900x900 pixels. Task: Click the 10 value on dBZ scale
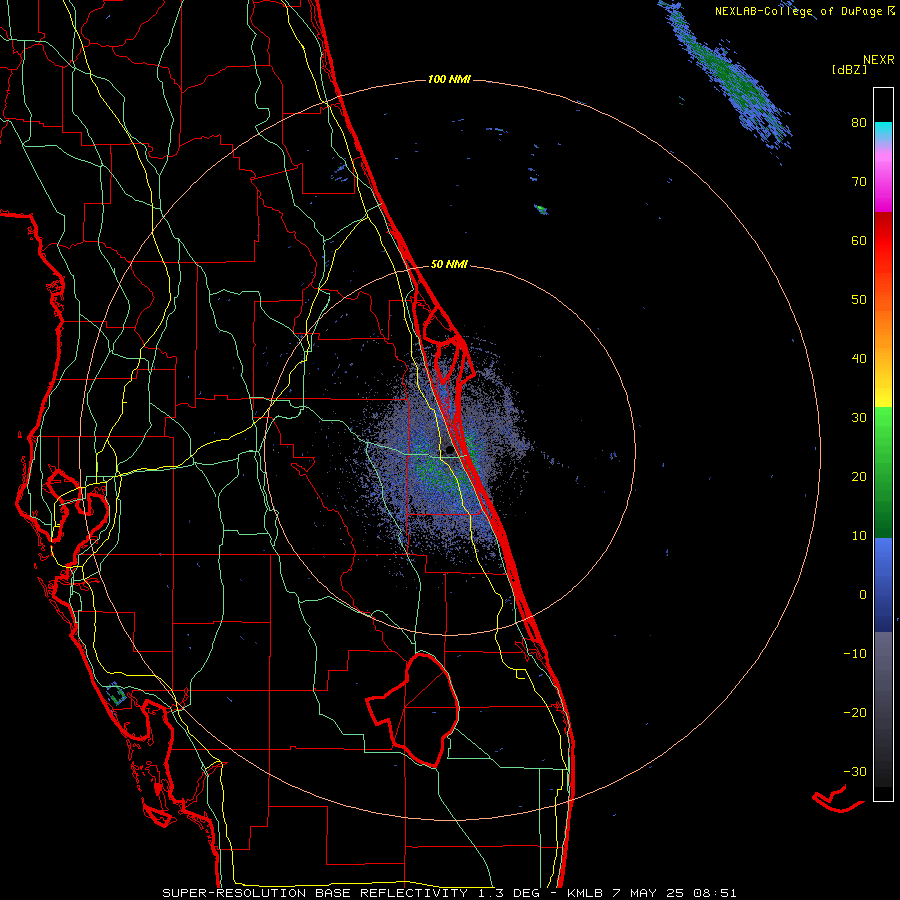click(859, 536)
